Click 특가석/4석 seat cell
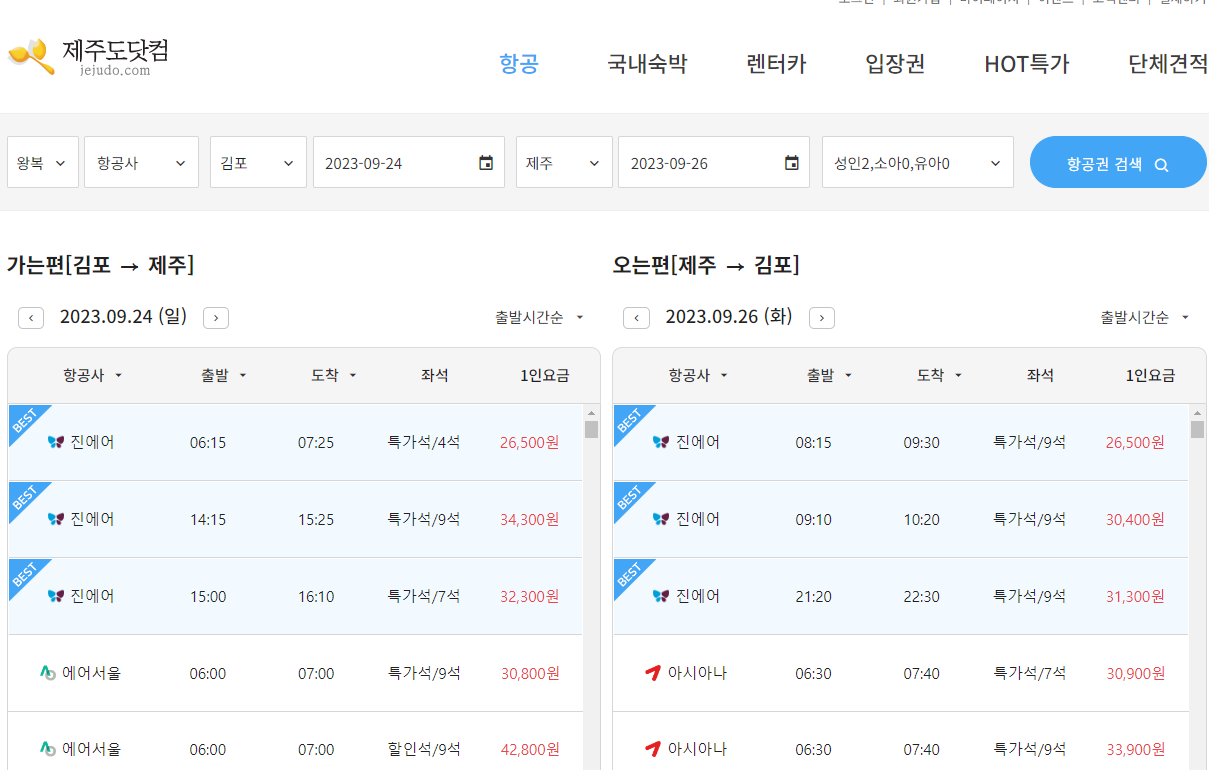This screenshot has width=1209, height=770. (424, 442)
